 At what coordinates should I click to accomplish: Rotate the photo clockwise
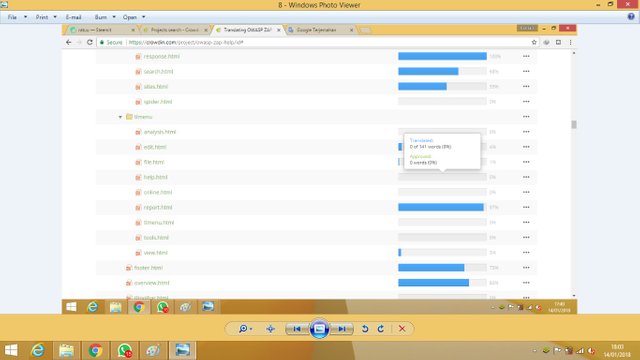click(381, 329)
